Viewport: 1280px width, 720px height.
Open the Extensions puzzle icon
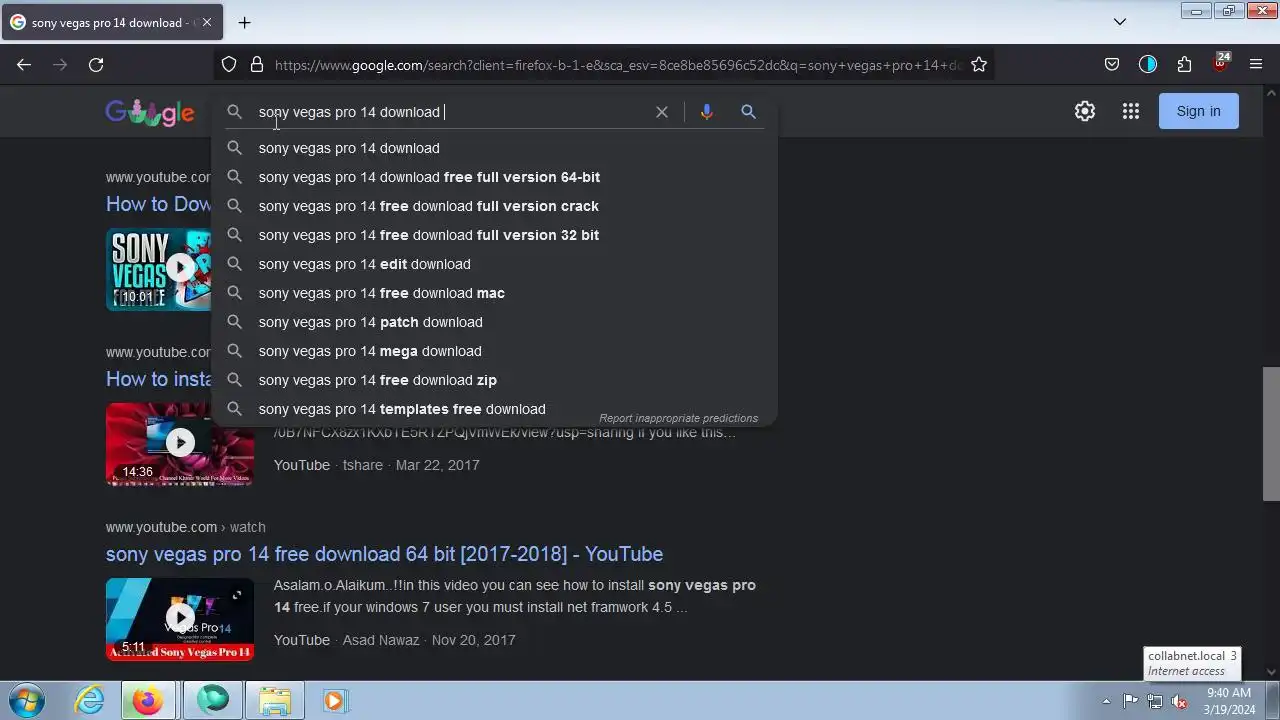pyautogui.click(x=1184, y=65)
